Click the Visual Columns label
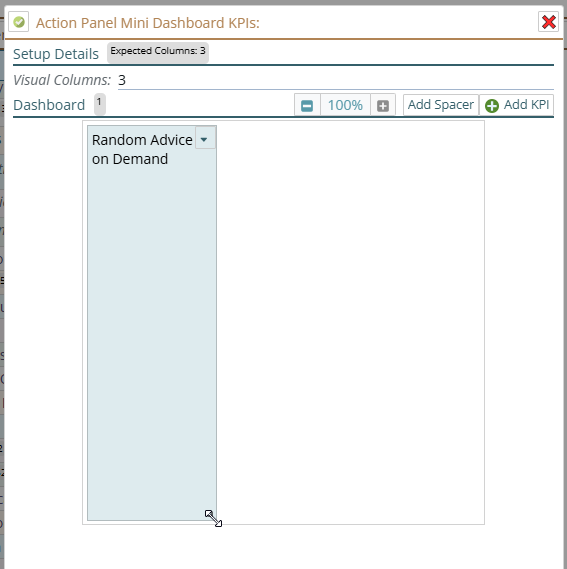 62,80
